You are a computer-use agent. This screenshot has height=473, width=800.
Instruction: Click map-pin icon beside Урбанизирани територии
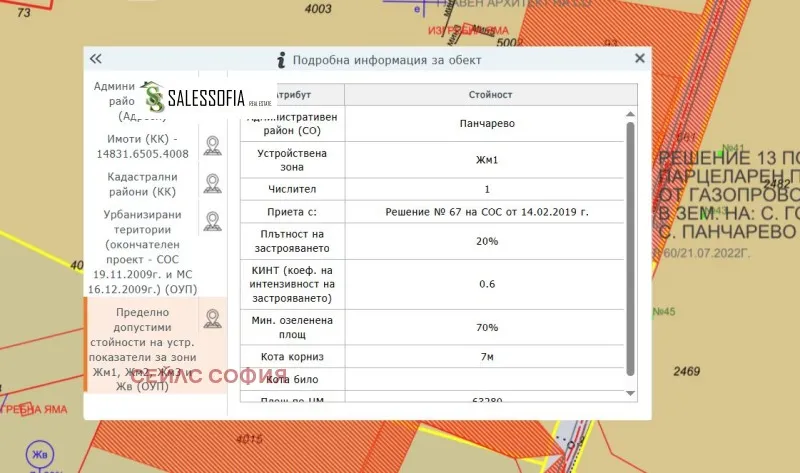coord(212,221)
